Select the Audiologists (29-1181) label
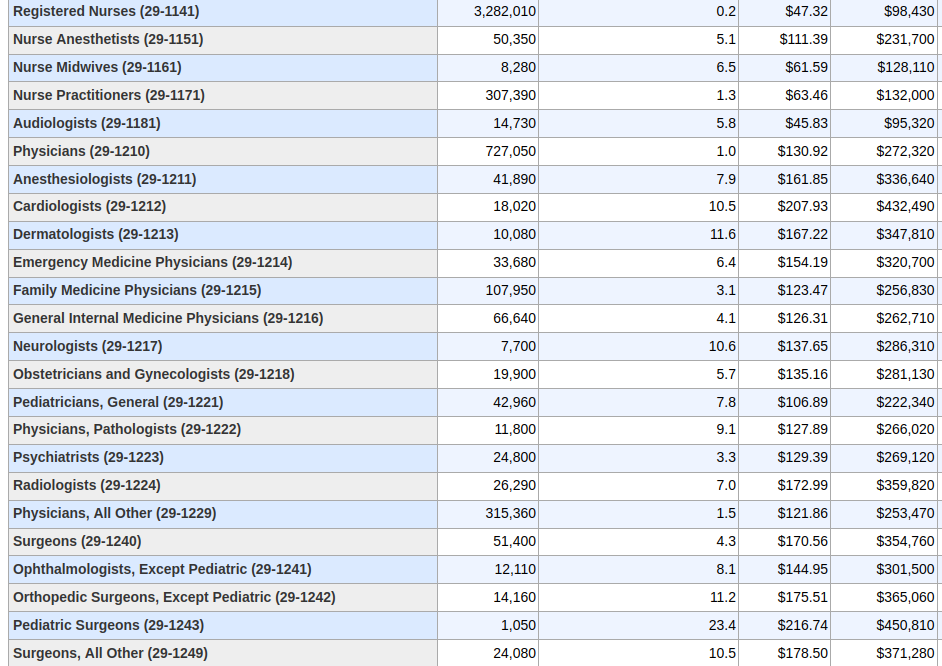Screen dimensions: 942x666 tap(87, 123)
